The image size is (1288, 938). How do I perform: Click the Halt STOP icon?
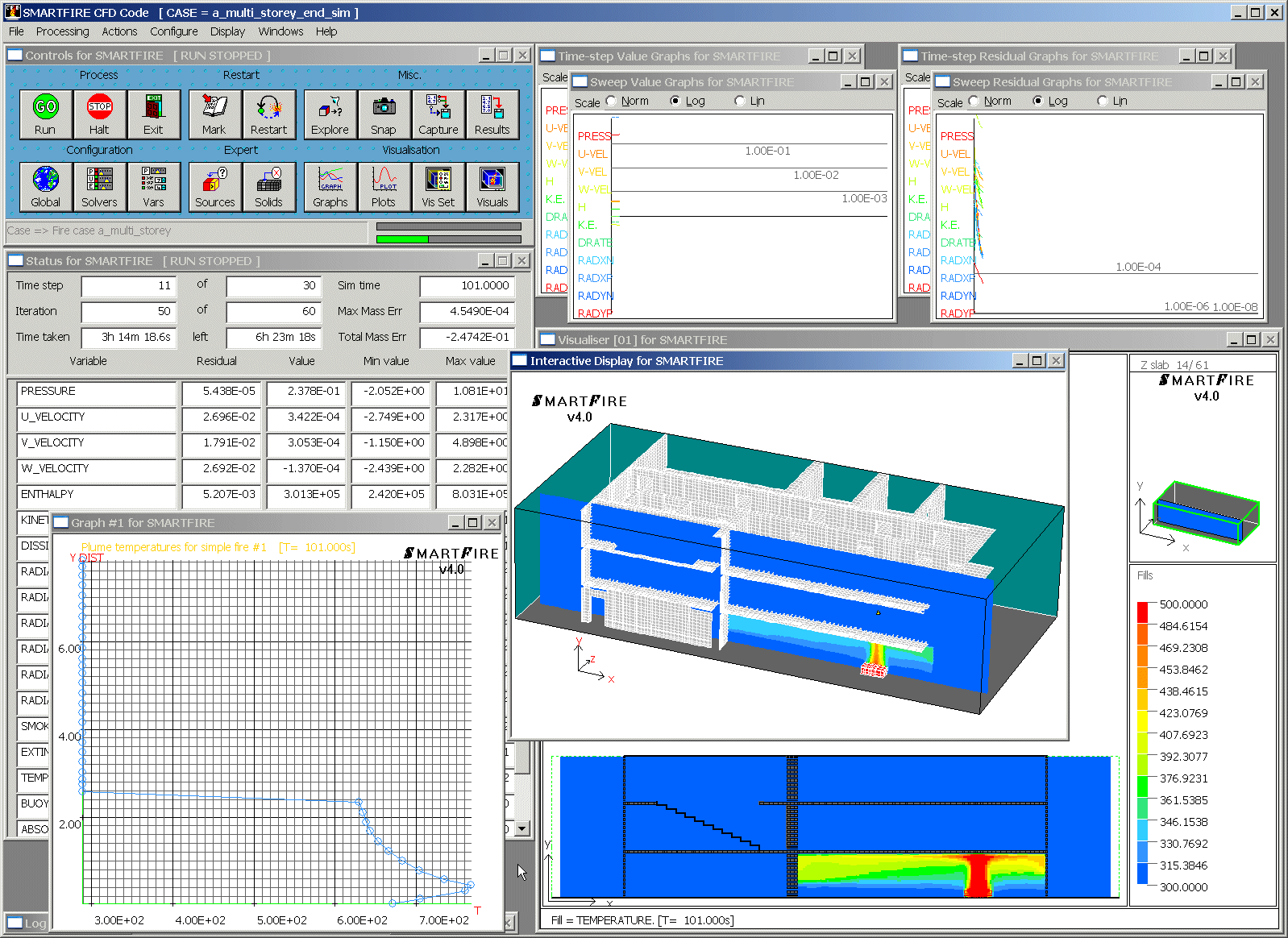(x=99, y=114)
